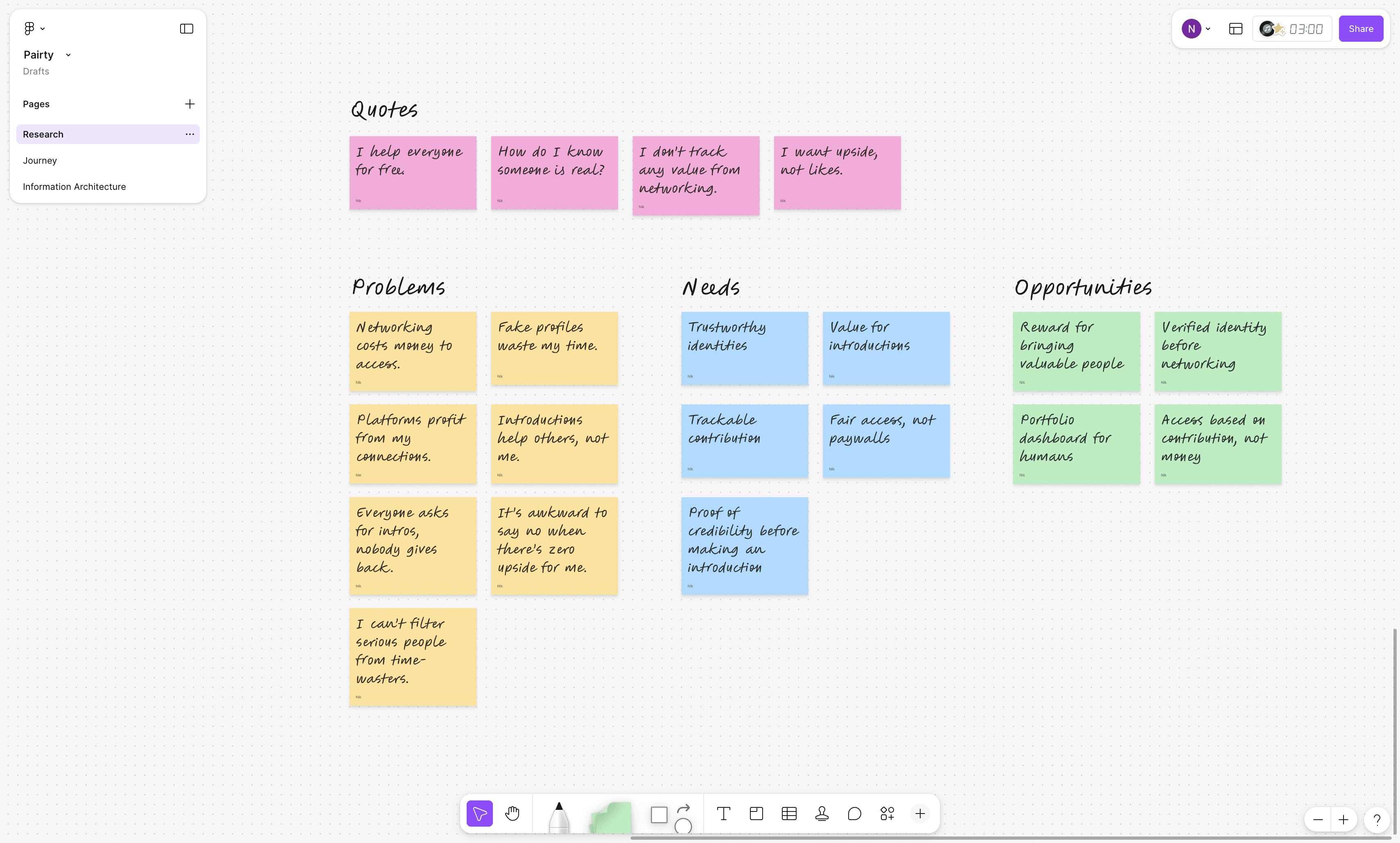Choose the Section tool
The image size is (1400, 843).
point(756,814)
